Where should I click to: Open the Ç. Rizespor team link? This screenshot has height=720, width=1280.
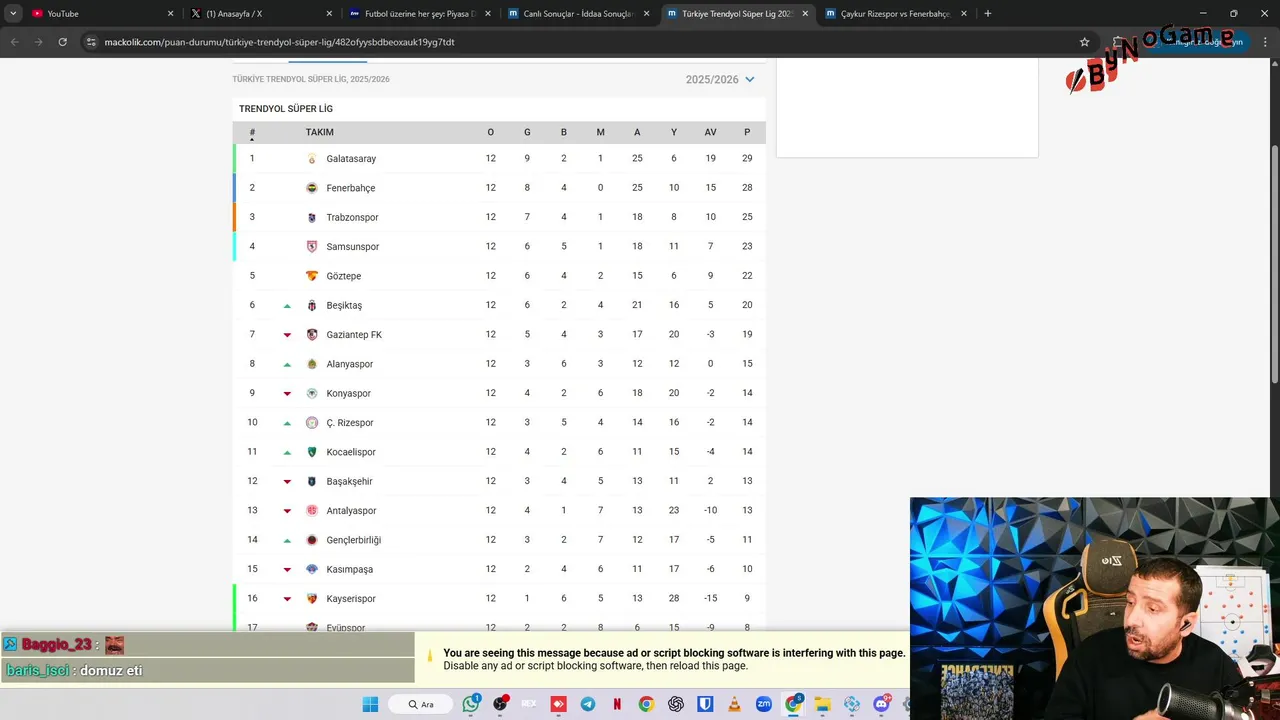(x=350, y=423)
